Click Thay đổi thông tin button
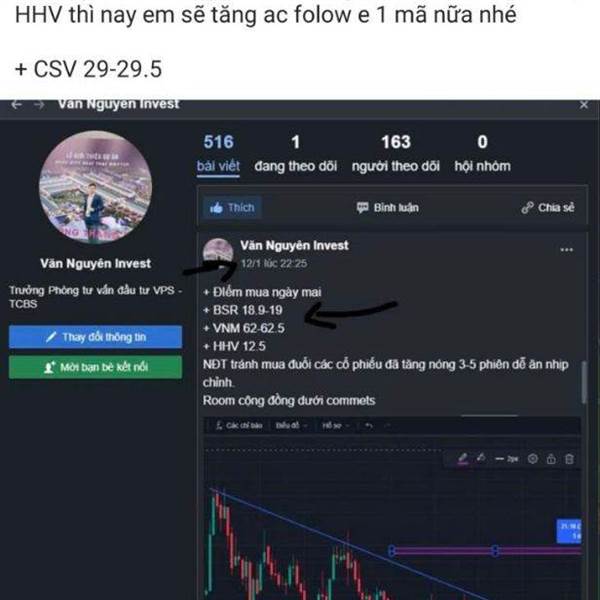The image size is (600, 600). [x=95, y=337]
